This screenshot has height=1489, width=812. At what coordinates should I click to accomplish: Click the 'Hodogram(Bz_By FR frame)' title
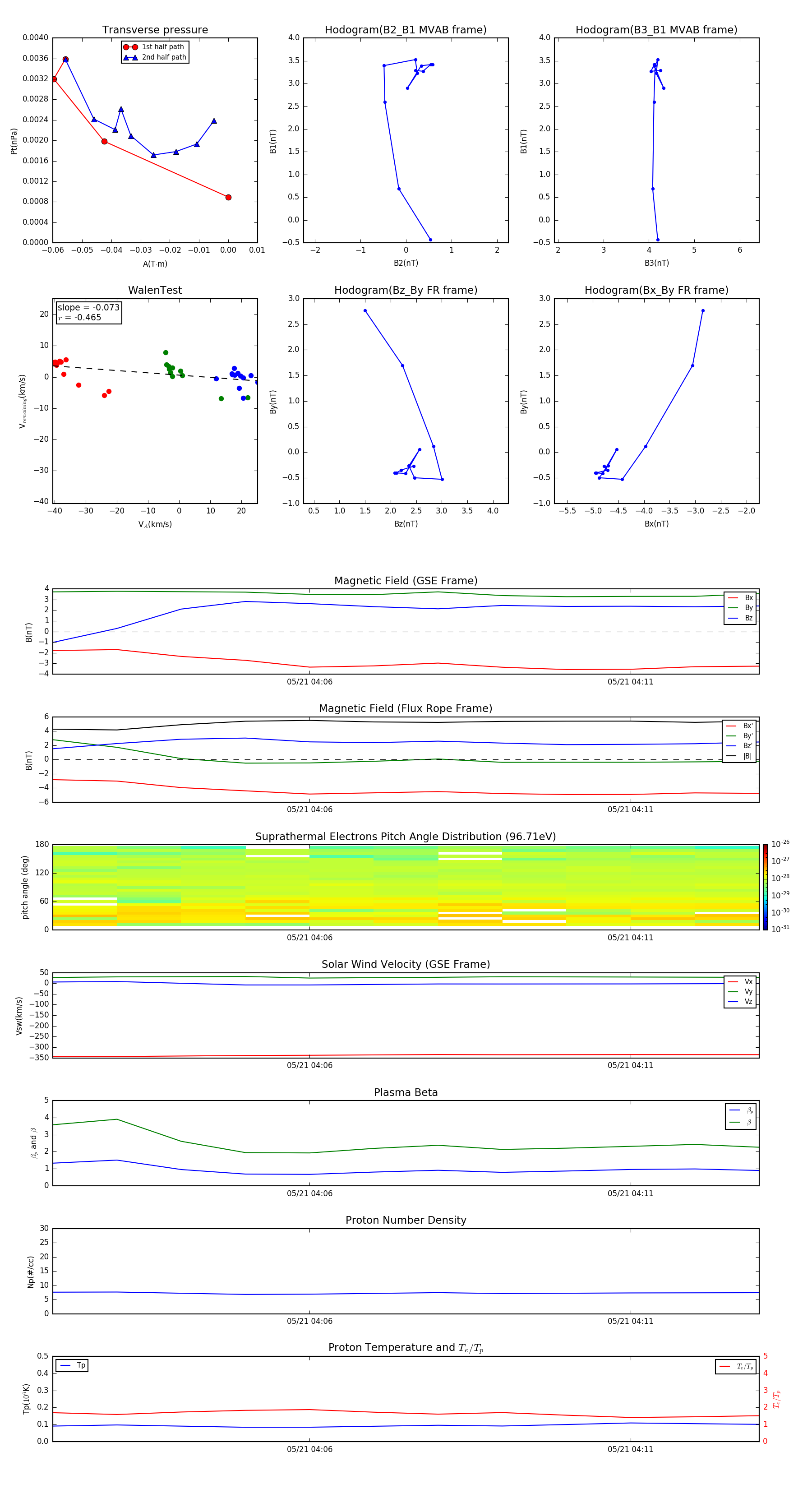[x=406, y=290]
